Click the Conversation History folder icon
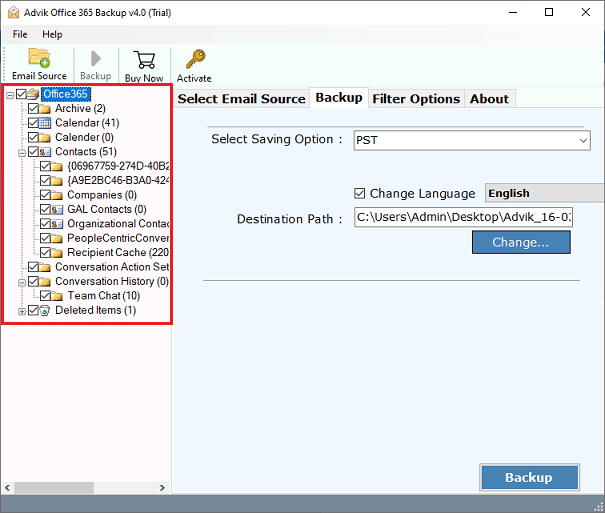605x513 pixels. pos(45,282)
